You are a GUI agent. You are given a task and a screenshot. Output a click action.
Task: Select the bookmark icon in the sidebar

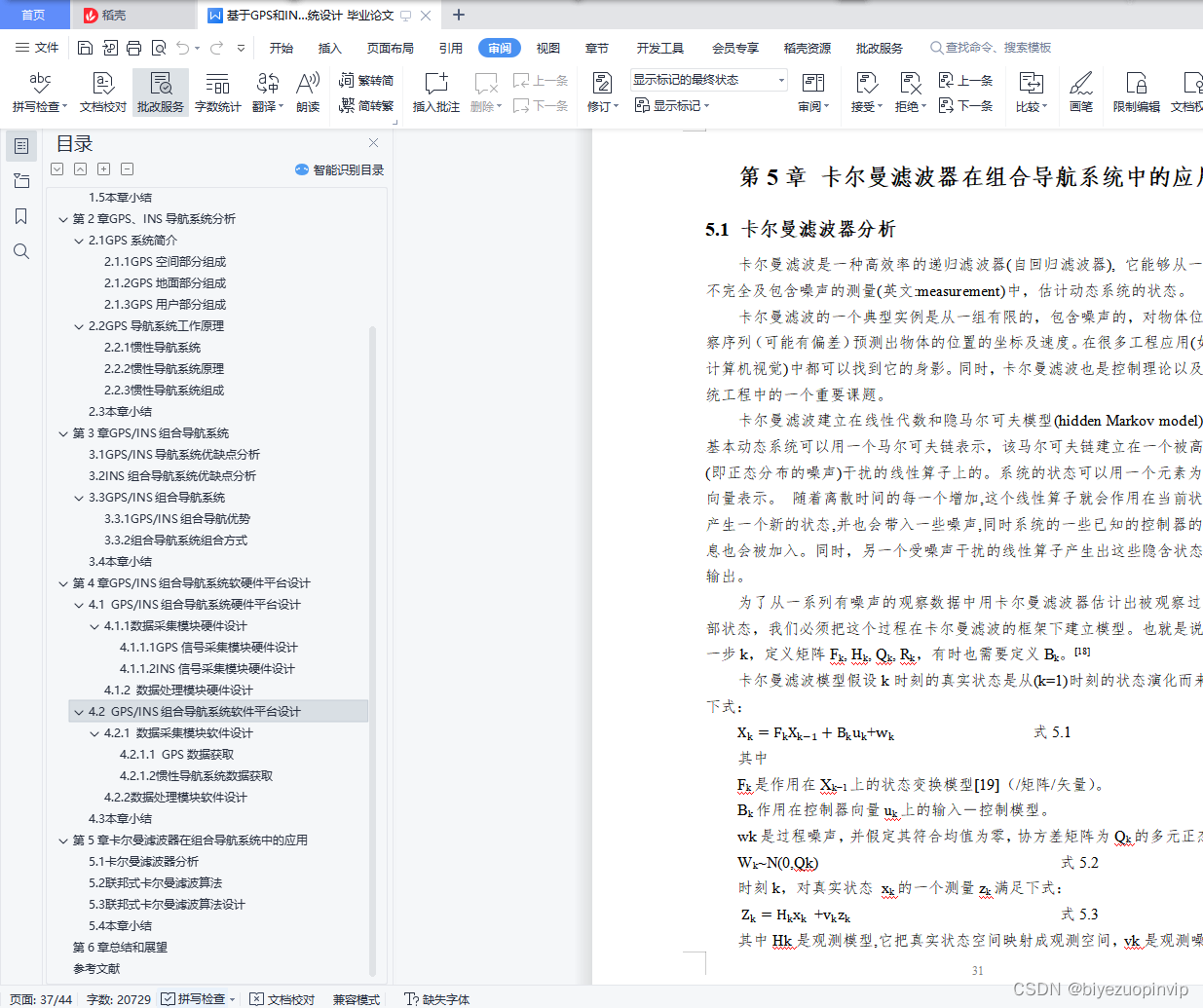click(21, 216)
